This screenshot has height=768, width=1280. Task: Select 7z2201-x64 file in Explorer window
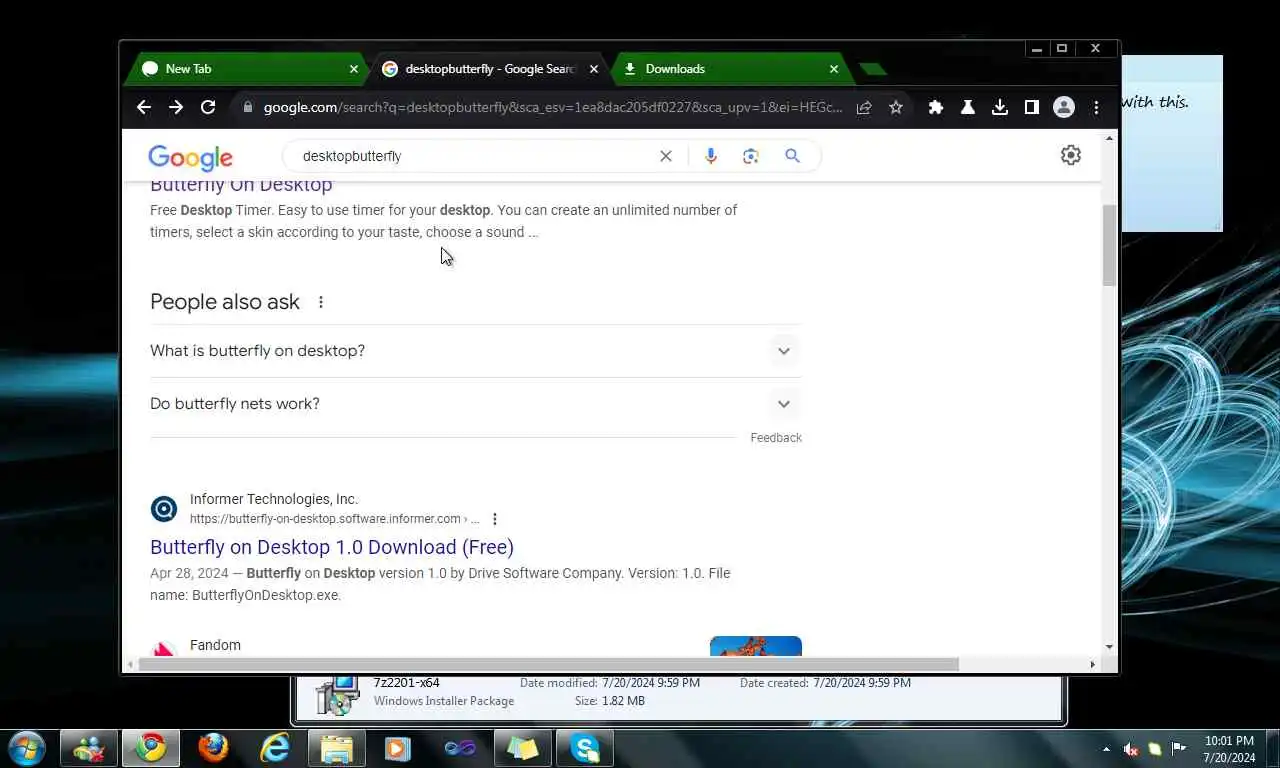[x=406, y=683]
